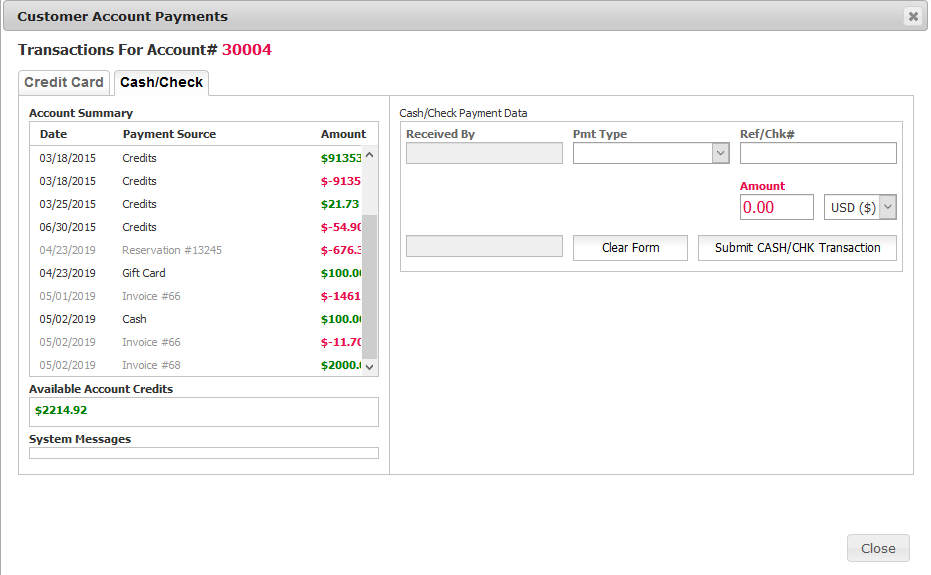Click the Available Account Credits box

pyautogui.click(x=203, y=411)
